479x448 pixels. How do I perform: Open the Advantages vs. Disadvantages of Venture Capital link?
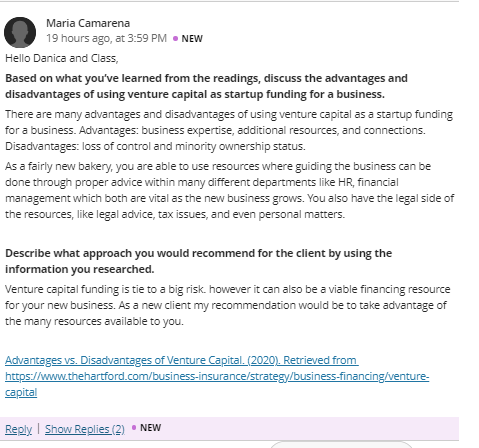pos(182,360)
